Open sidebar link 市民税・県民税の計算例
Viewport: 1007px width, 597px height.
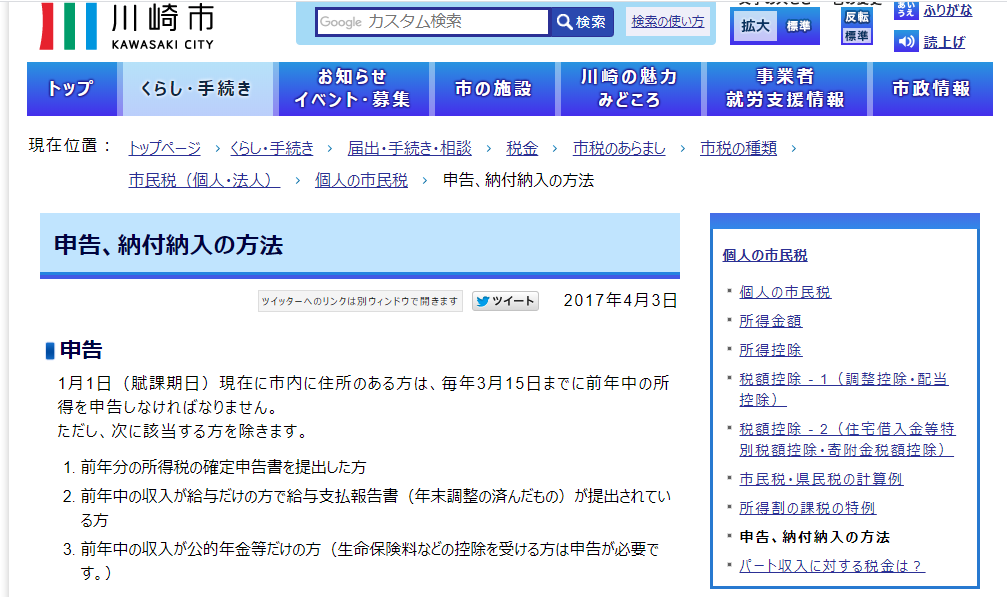[821, 479]
